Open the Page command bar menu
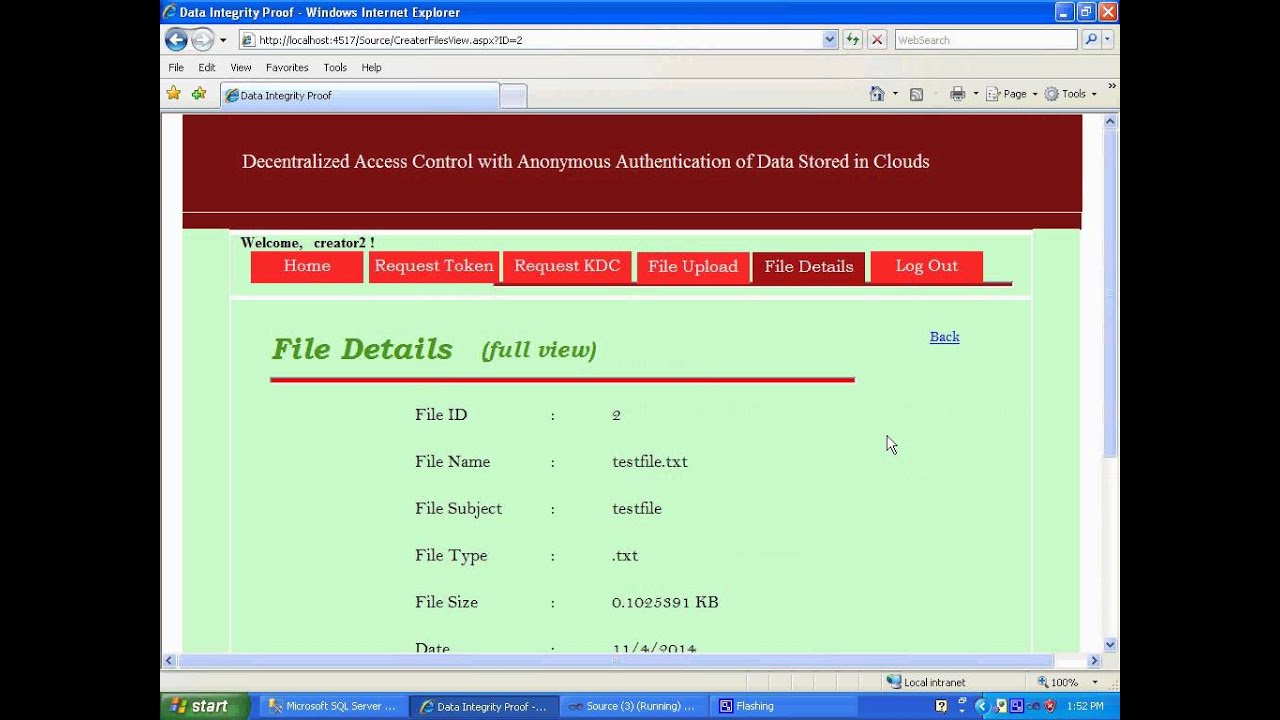This screenshot has width=1280, height=720. pyautogui.click(x=1012, y=94)
